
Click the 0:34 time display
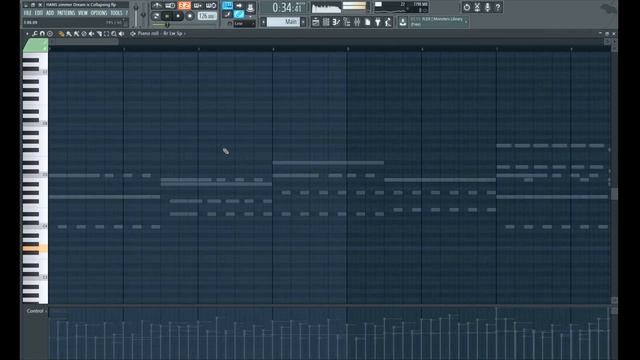click(288, 7)
